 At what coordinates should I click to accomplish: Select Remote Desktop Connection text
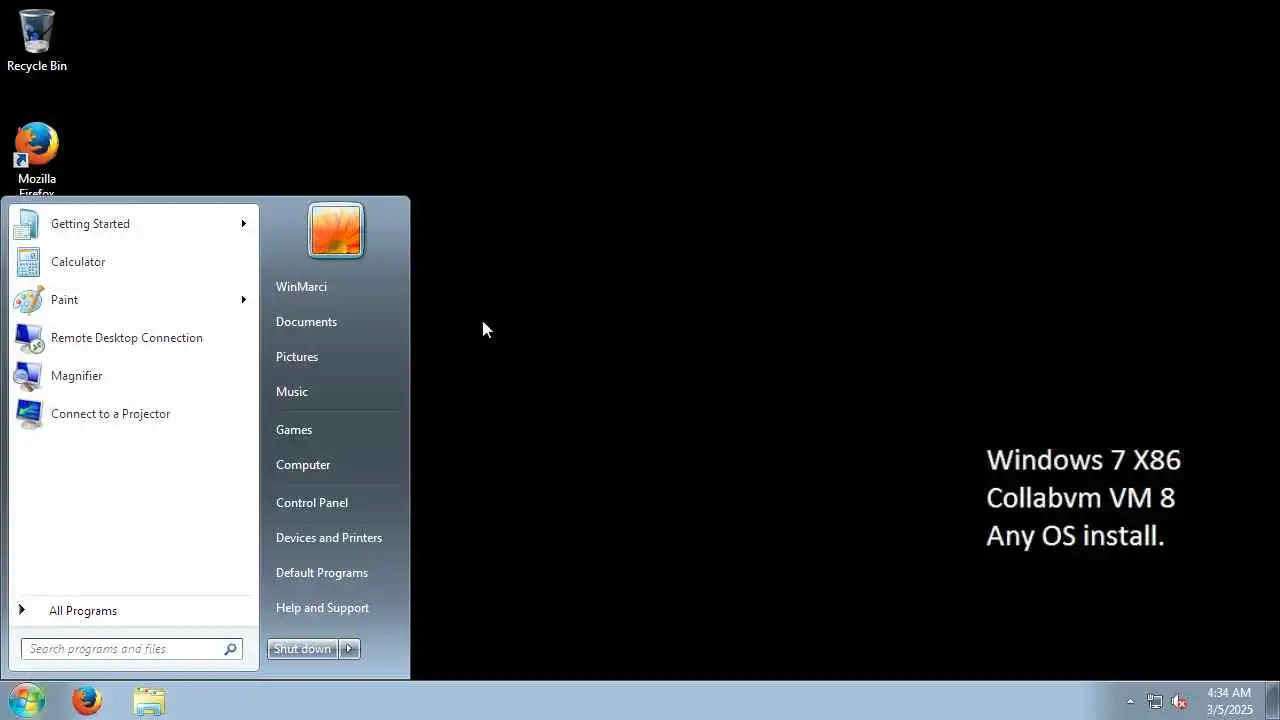coord(127,338)
